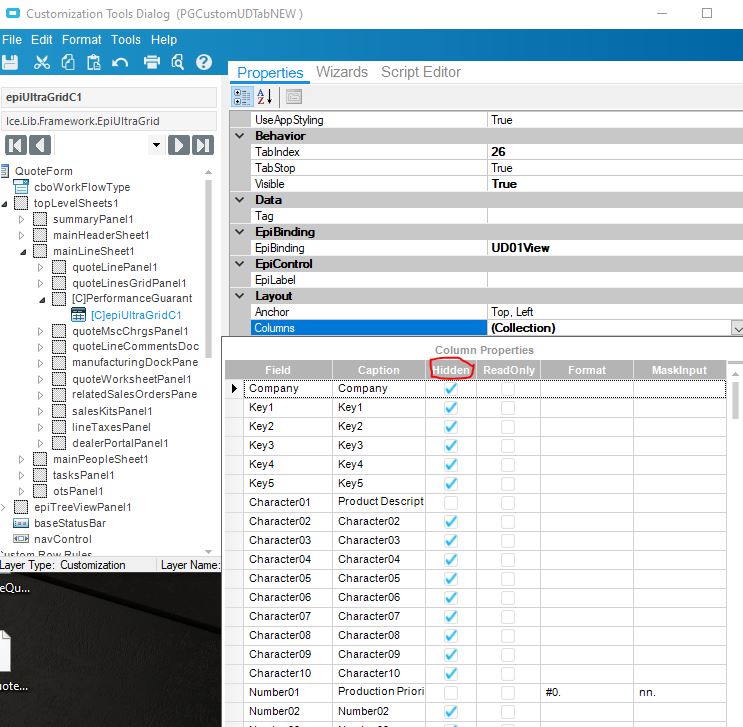Open the Tools menu
This screenshot has height=727, width=743.
[x=126, y=40]
